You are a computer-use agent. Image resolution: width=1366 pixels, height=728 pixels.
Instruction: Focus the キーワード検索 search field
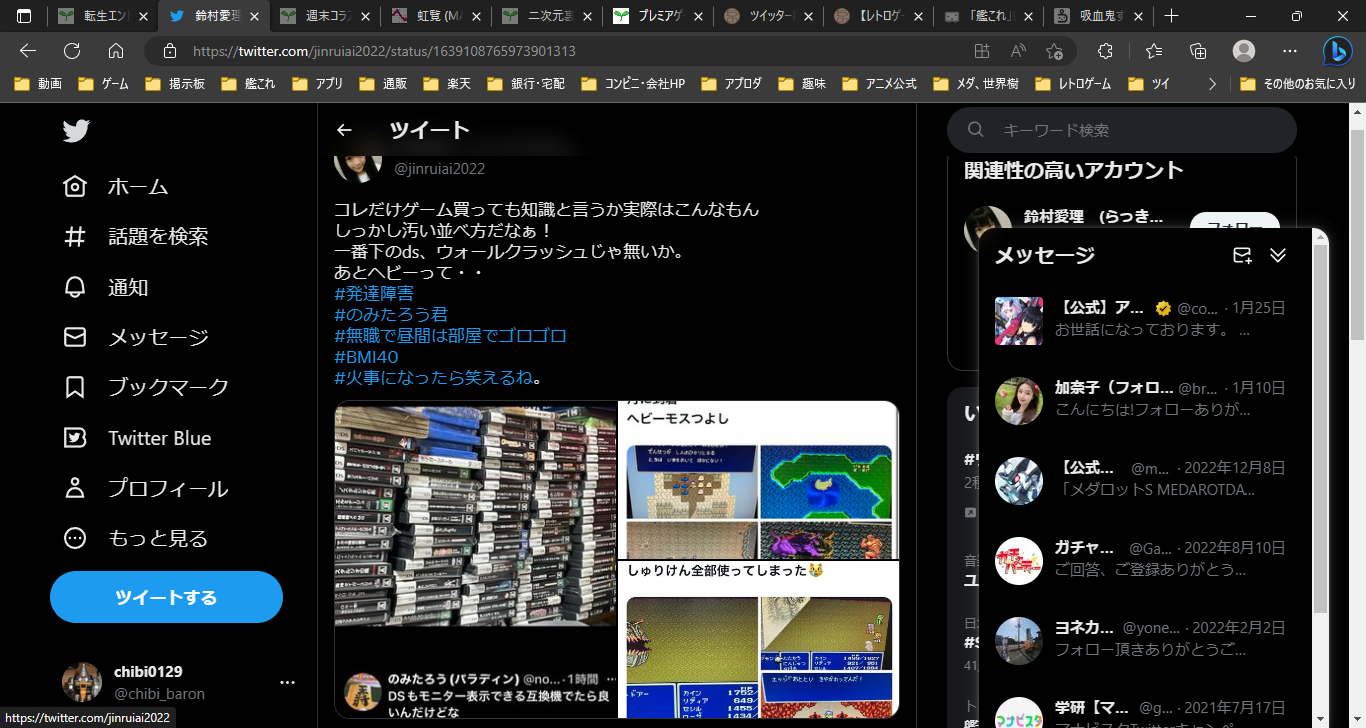pos(1121,130)
